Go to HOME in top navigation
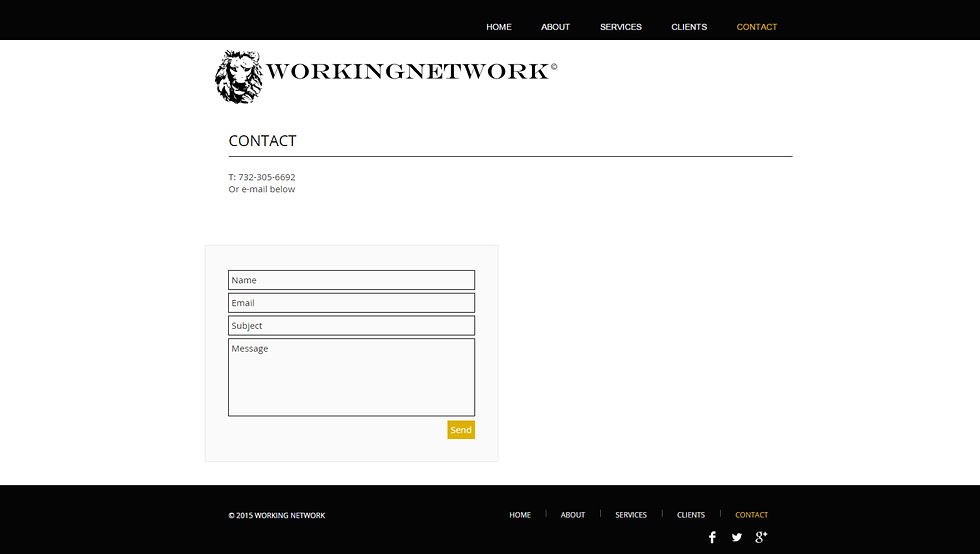The image size is (980, 554). 499,27
